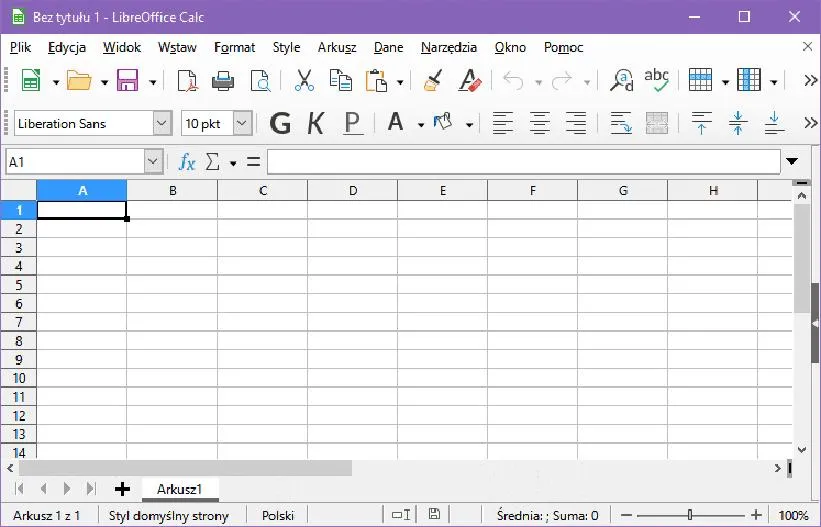
Task: Toggle center horizontal alignment
Action: [x=539, y=124]
